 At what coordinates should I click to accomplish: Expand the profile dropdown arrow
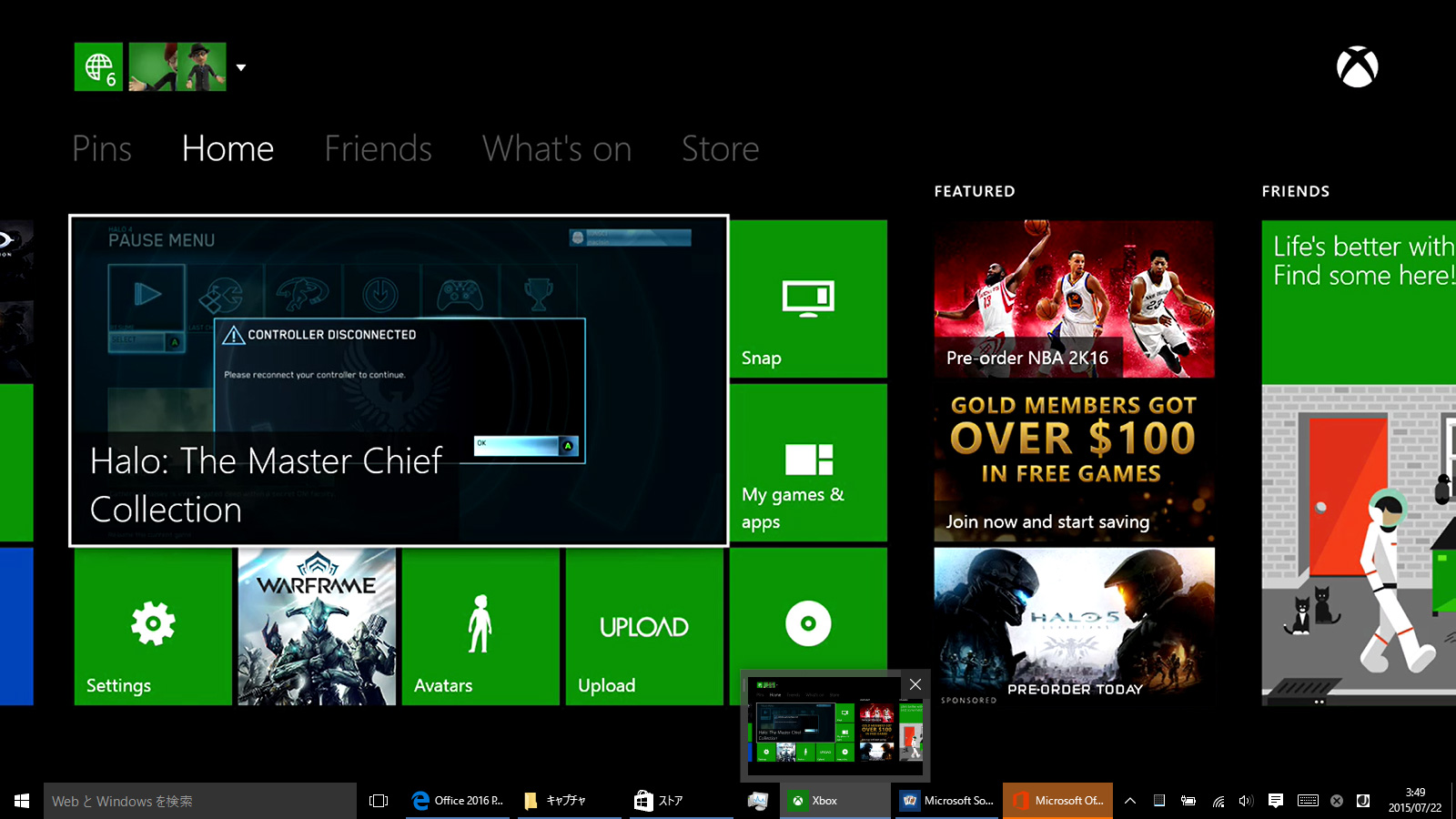[x=241, y=67]
